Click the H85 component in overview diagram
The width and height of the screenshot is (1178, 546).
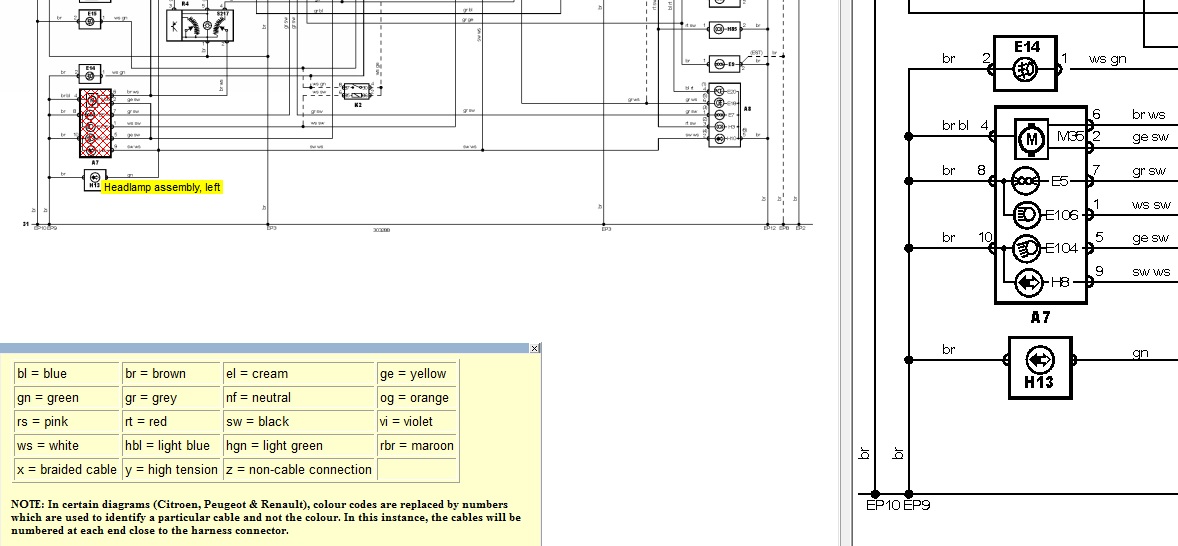[x=725, y=29]
